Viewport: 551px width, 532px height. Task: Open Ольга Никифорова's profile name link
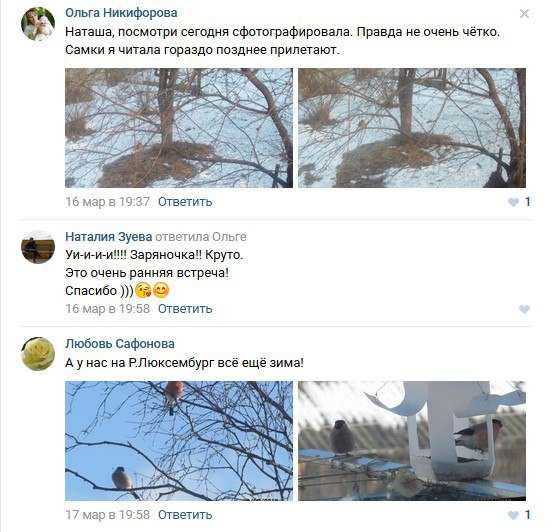click(121, 13)
